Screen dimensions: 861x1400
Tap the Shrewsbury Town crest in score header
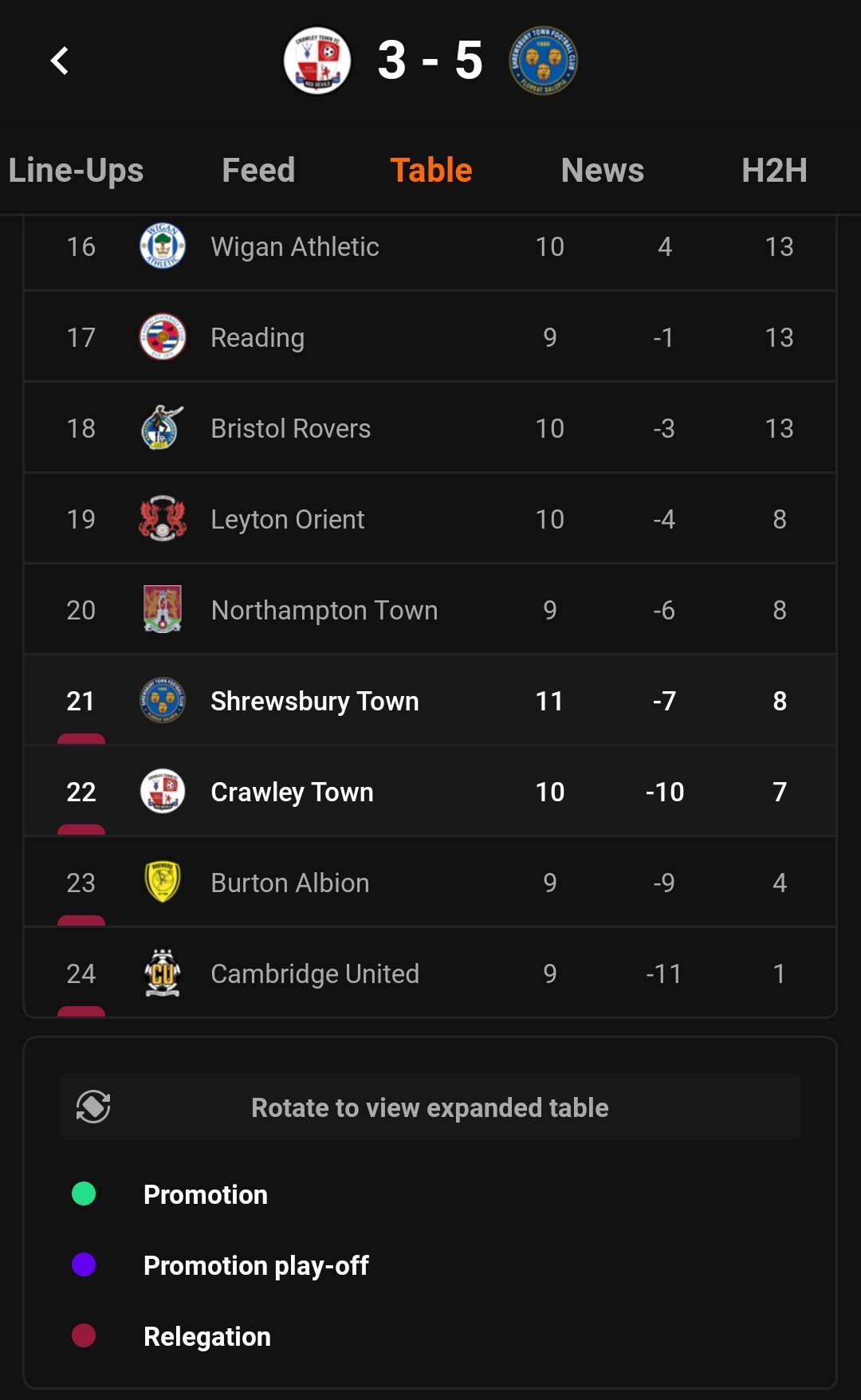(x=544, y=61)
